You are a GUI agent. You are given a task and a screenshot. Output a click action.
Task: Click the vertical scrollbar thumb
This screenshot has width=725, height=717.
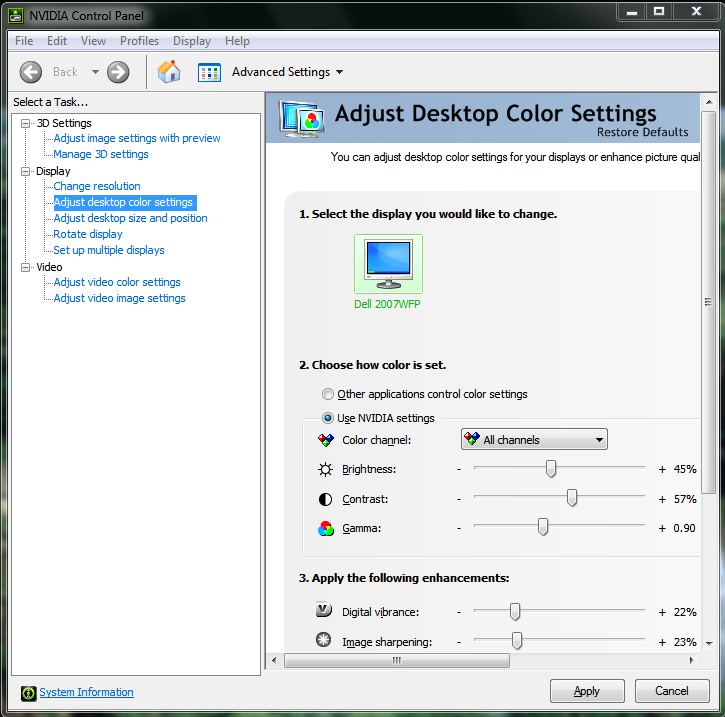[708, 302]
